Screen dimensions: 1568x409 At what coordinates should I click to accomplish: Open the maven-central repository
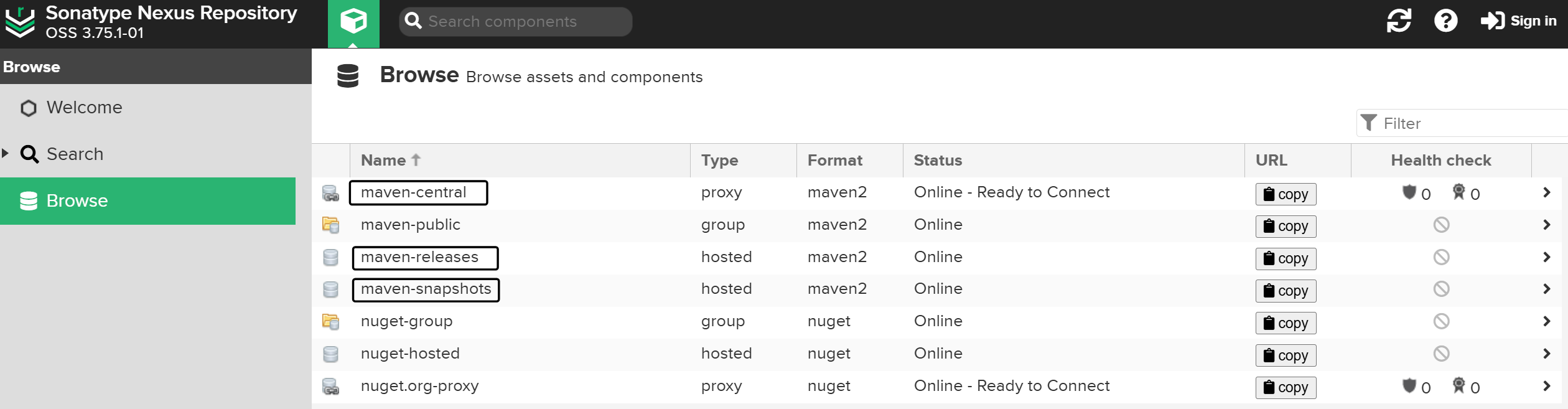[413, 192]
